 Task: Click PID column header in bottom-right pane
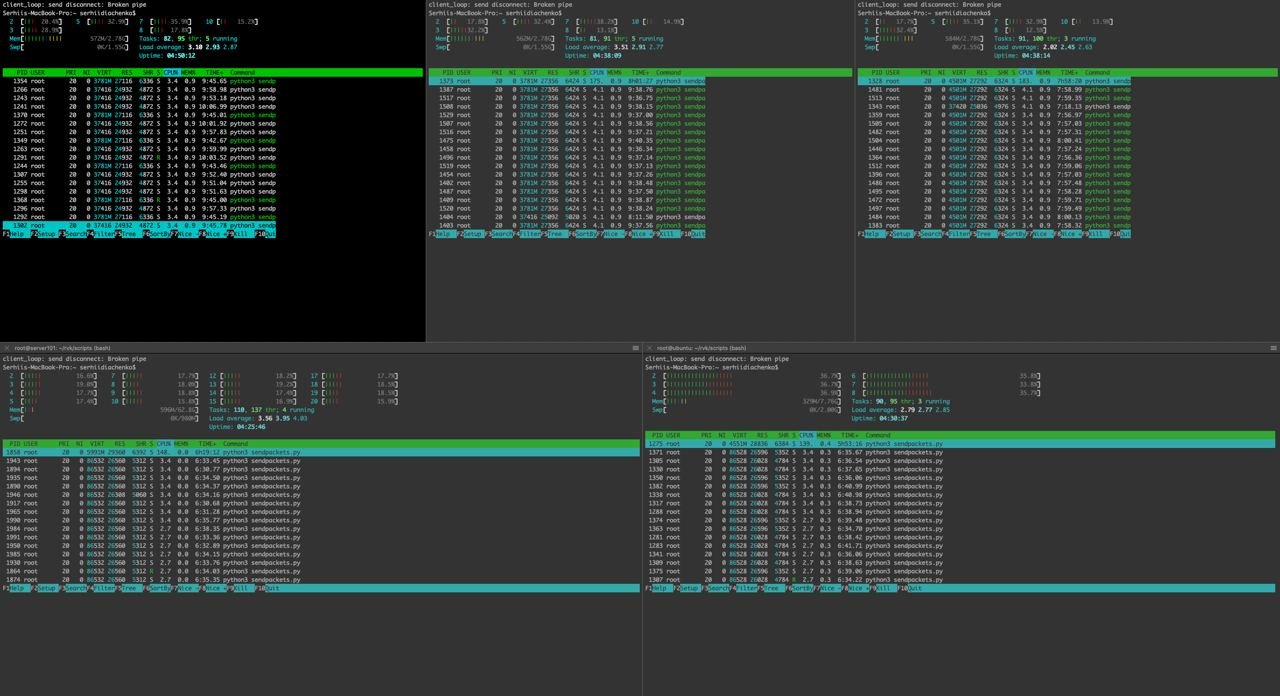point(656,435)
